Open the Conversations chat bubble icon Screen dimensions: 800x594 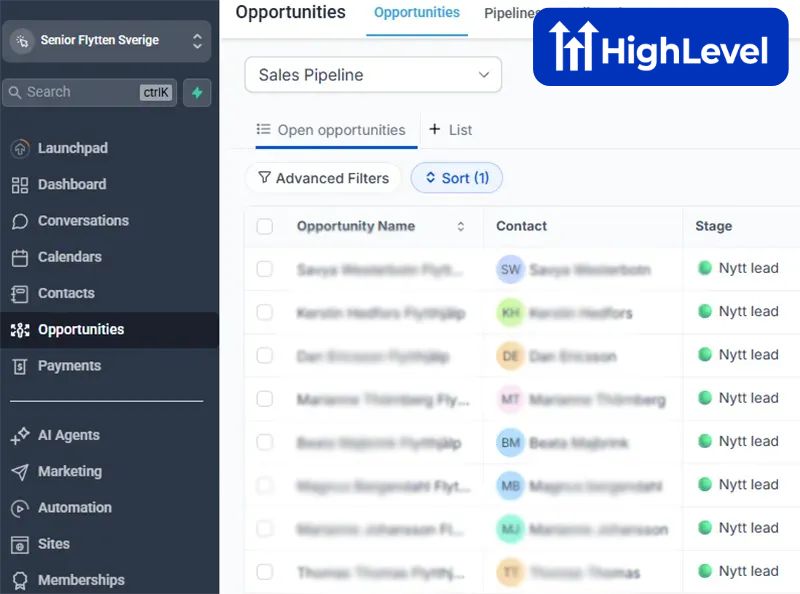point(20,221)
